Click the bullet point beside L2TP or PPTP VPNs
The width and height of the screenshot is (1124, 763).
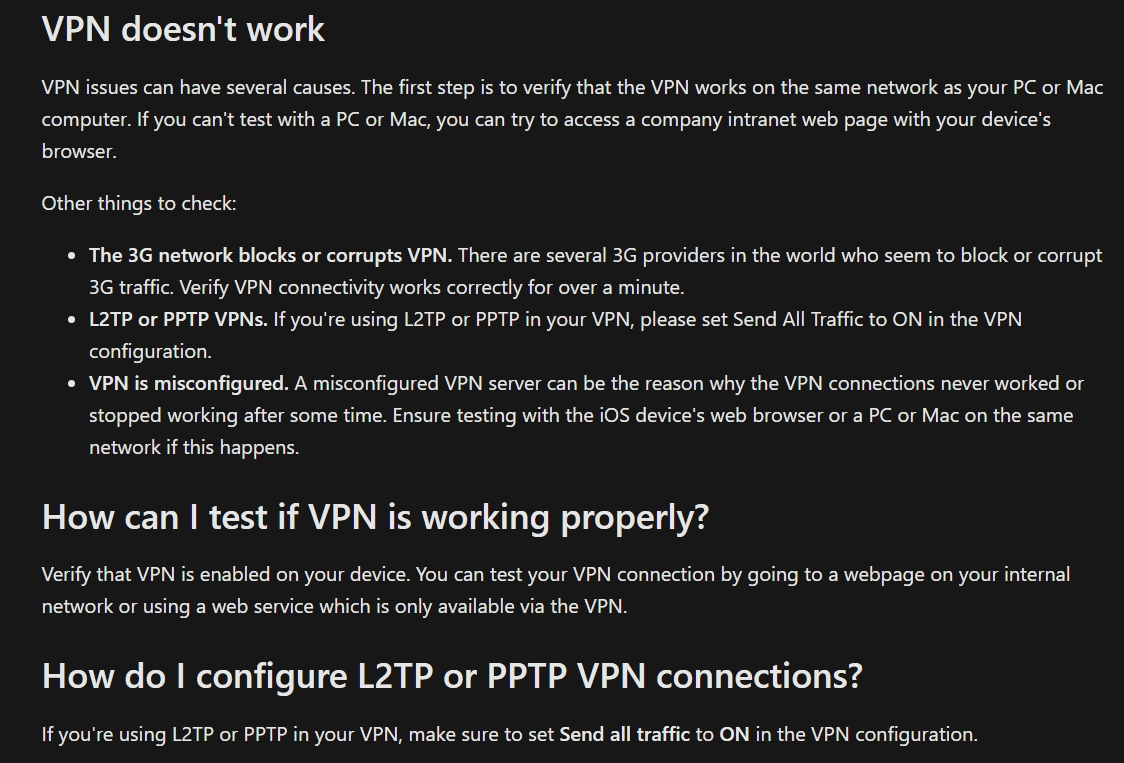tap(71, 320)
